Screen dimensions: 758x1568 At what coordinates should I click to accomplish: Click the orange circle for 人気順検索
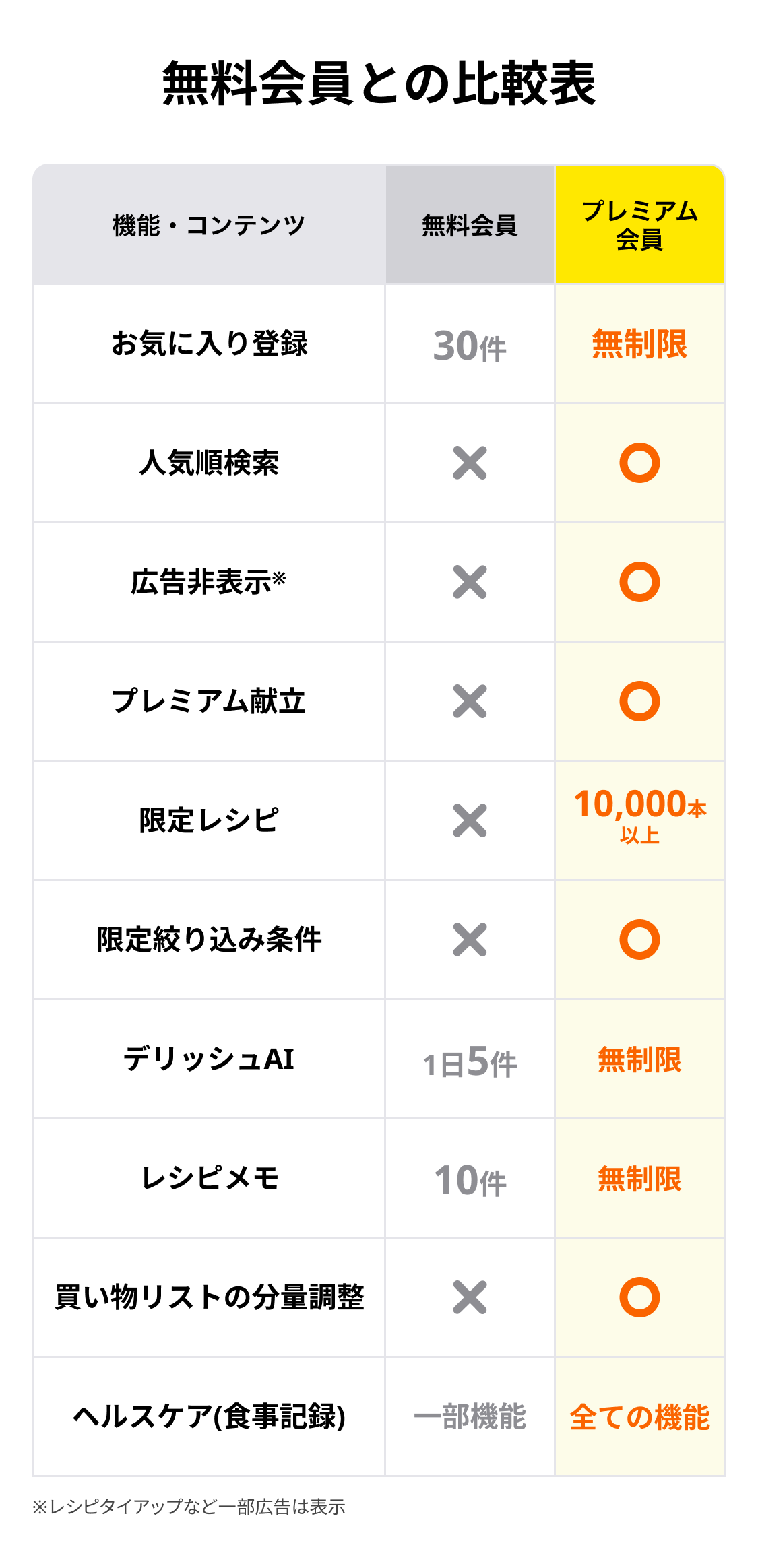pos(639,463)
